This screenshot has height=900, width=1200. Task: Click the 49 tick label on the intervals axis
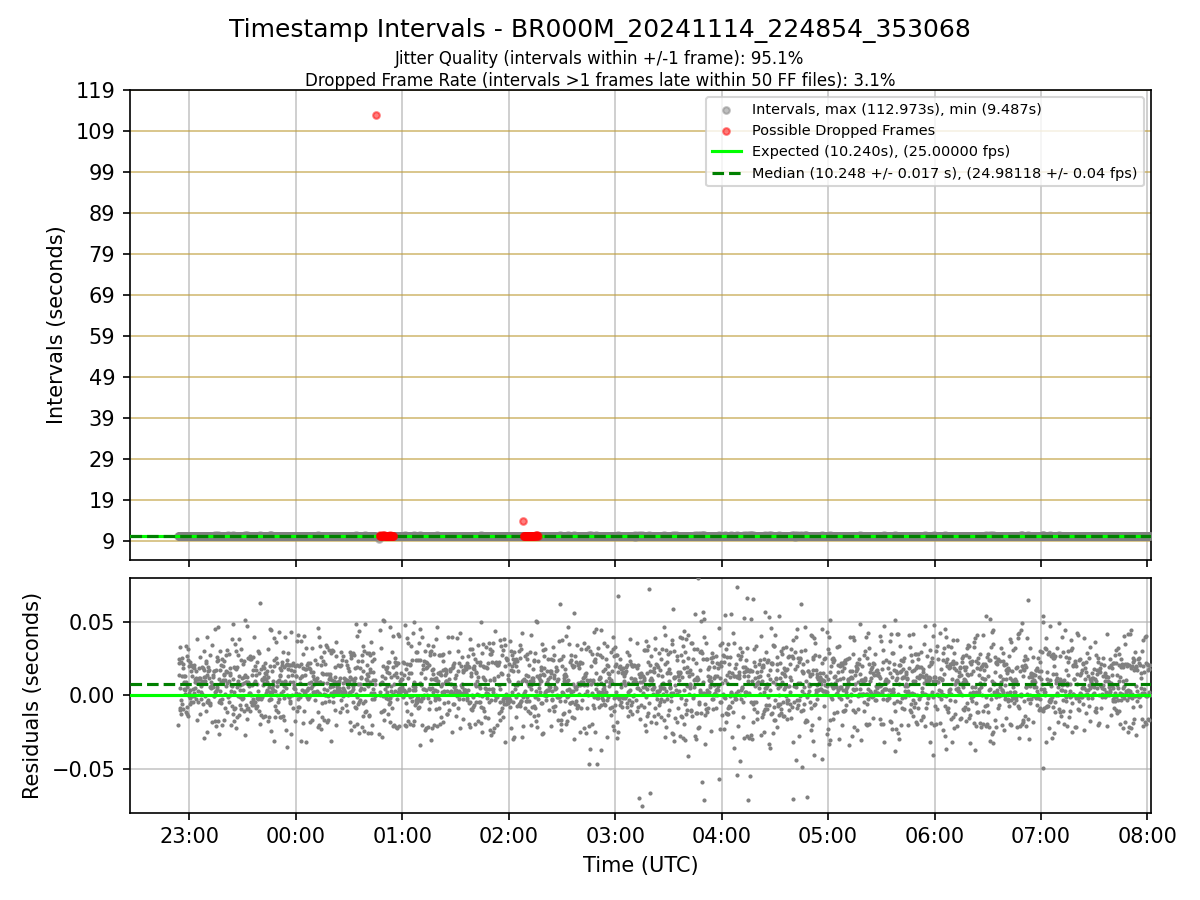(104, 378)
